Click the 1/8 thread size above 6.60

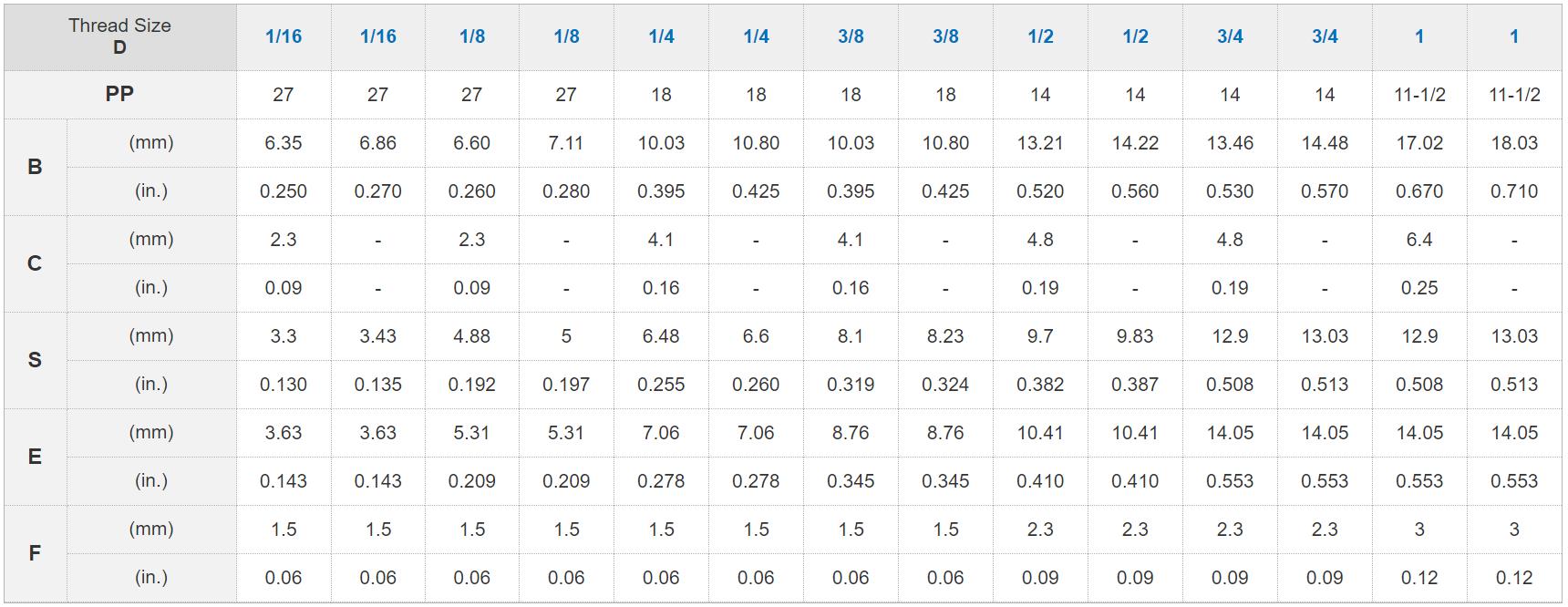(x=472, y=36)
